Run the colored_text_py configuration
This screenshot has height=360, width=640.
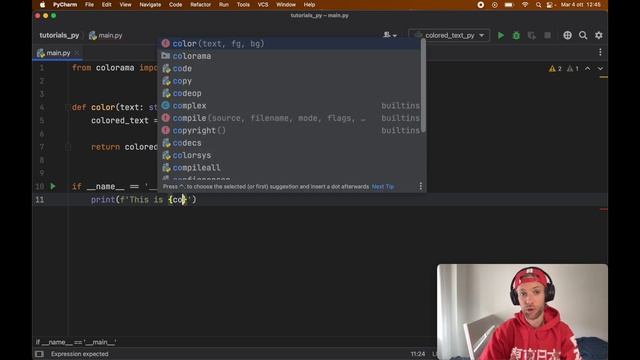500,36
